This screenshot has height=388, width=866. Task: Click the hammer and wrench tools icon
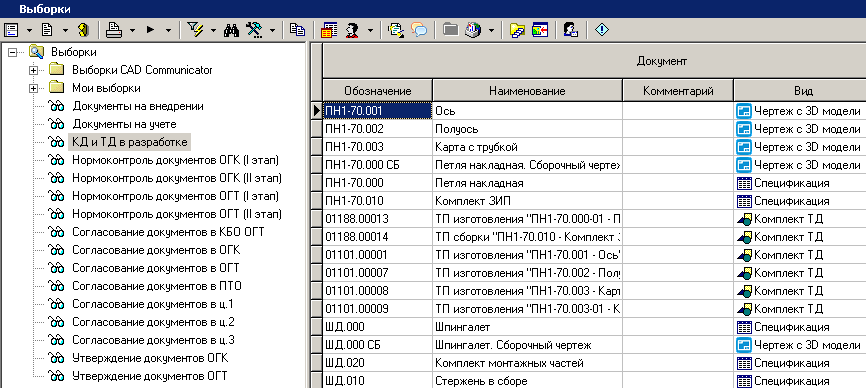[x=255, y=30]
